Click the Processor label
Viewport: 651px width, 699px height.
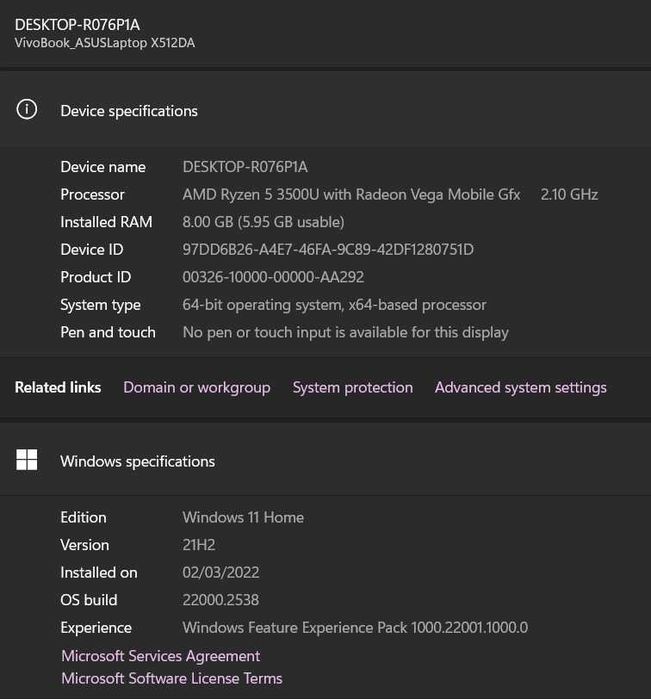(92, 194)
